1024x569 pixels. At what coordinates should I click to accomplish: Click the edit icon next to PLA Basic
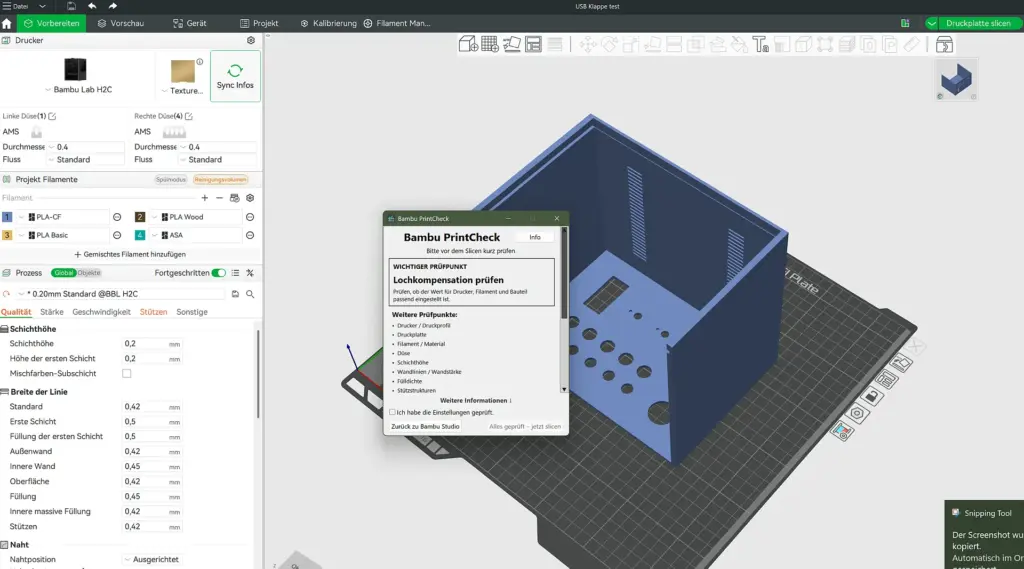coord(117,235)
